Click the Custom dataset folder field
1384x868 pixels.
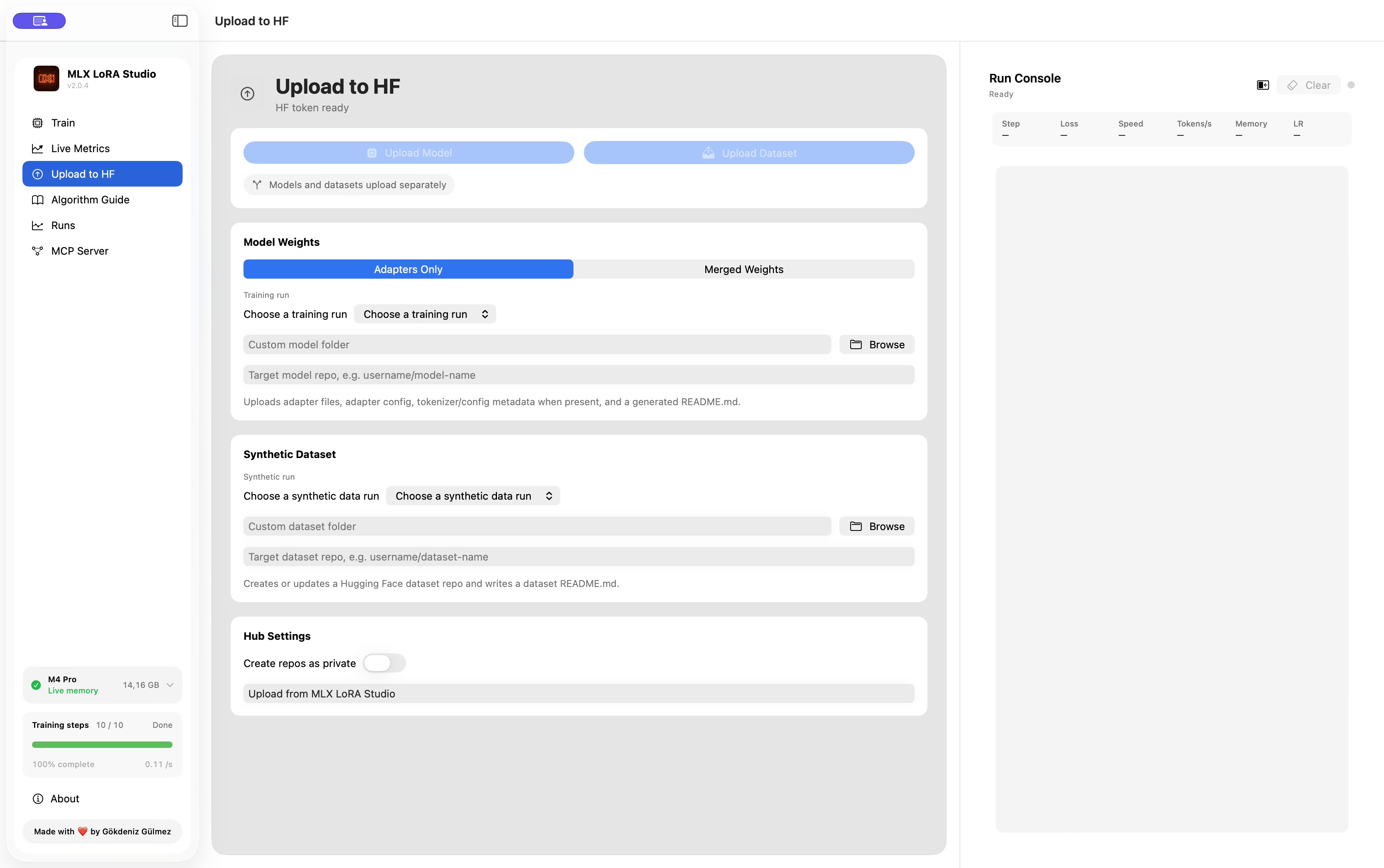537,526
